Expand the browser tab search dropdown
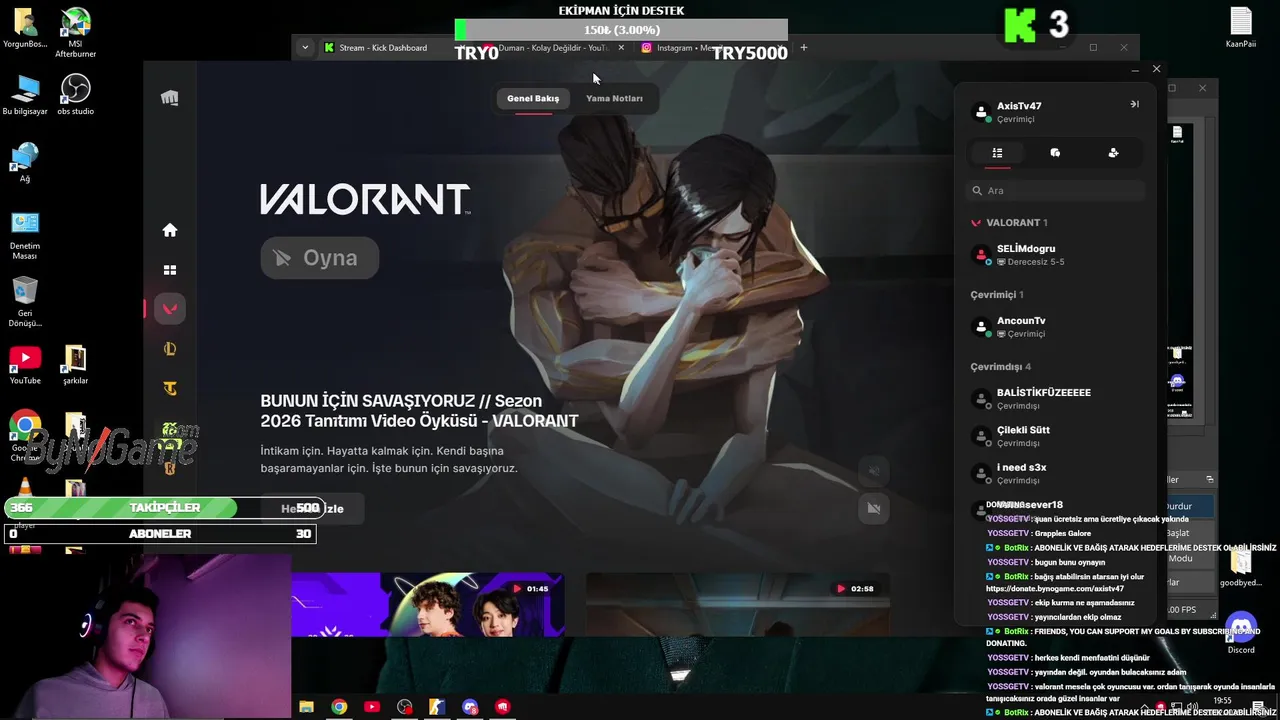The image size is (1280, 720). (305, 47)
